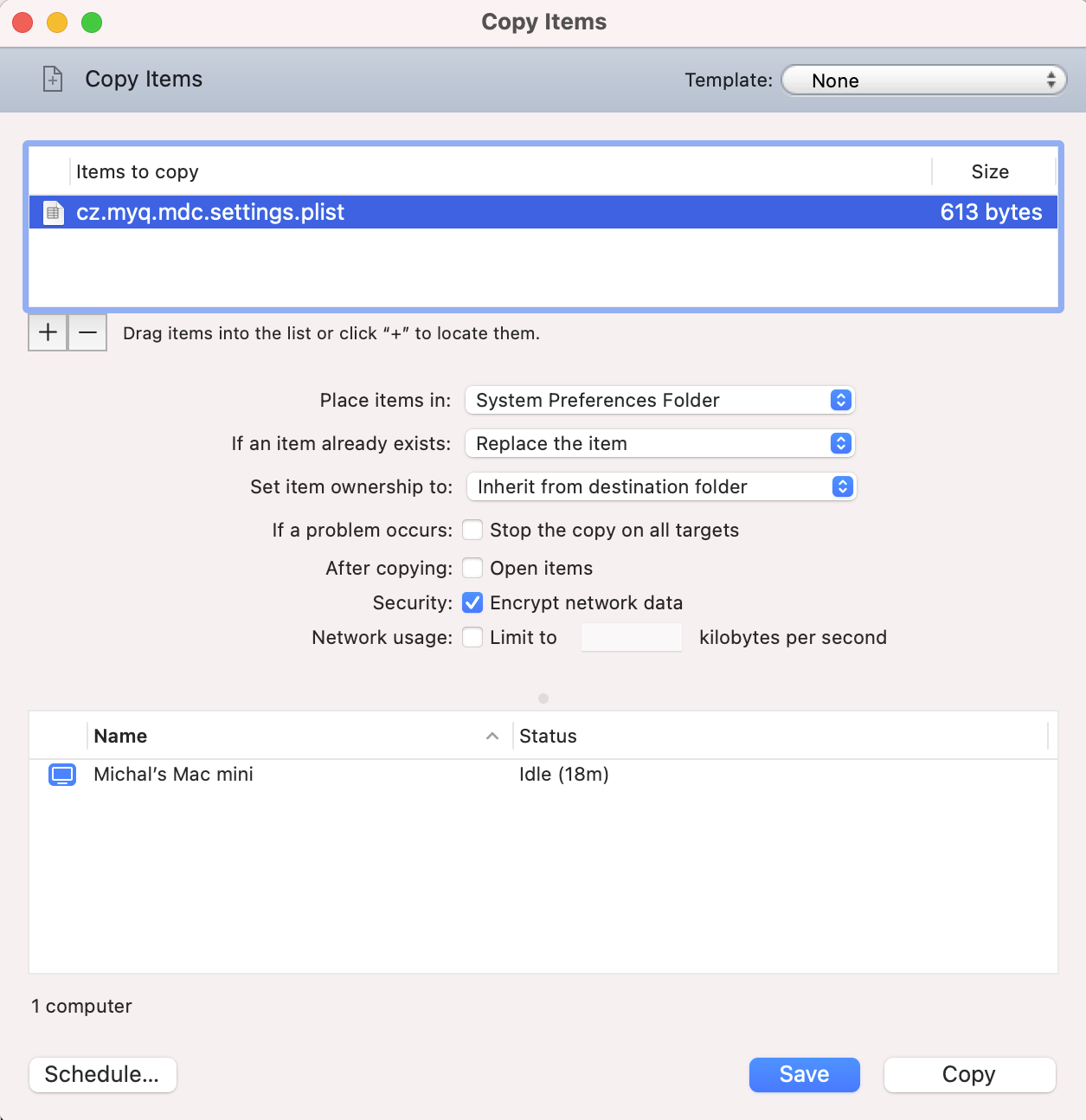
Task: Click the Schedule button
Action: 102,1074
